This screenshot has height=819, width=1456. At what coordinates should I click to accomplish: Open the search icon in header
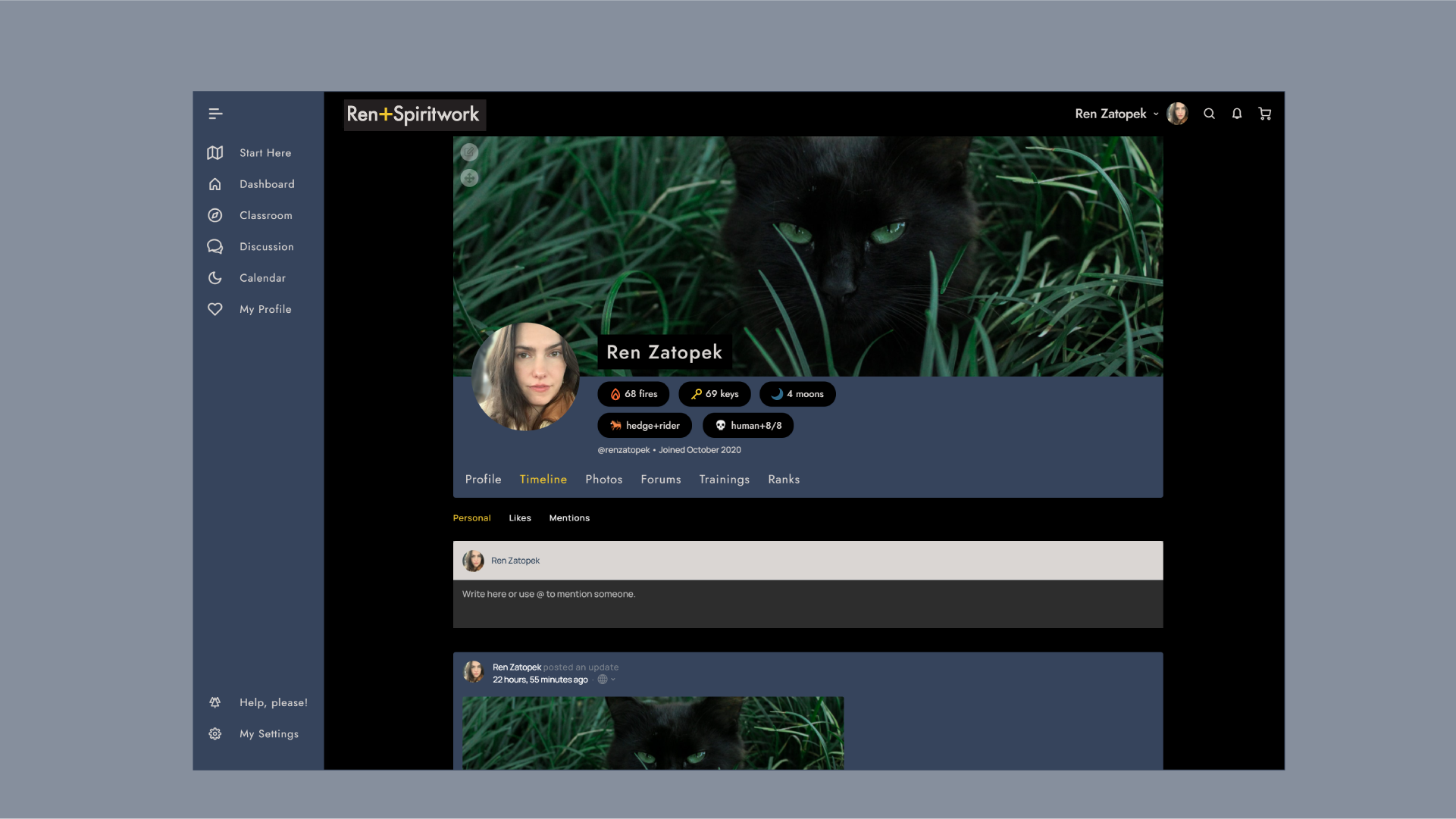point(1209,114)
